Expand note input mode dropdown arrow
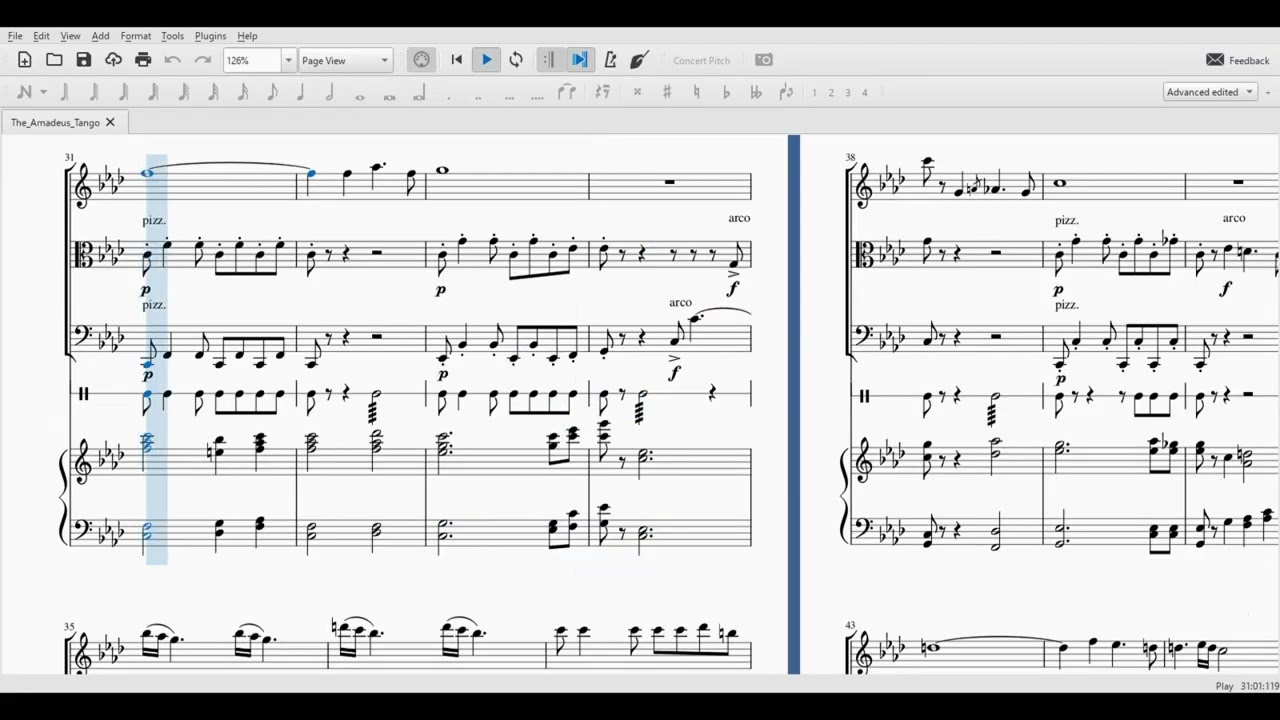The image size is (1280, 720). 43,92
